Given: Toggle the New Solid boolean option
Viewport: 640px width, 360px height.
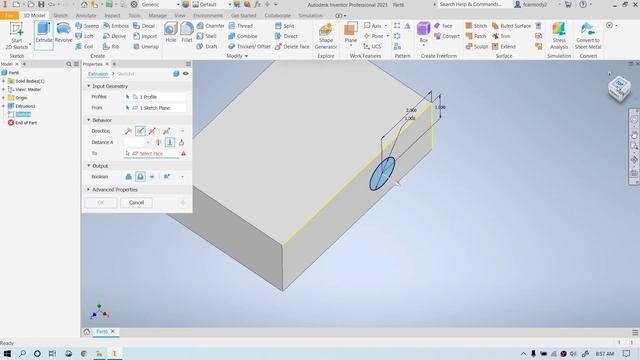Looking at the screenshot, I should pyautogui.click(x=167, y=177).
